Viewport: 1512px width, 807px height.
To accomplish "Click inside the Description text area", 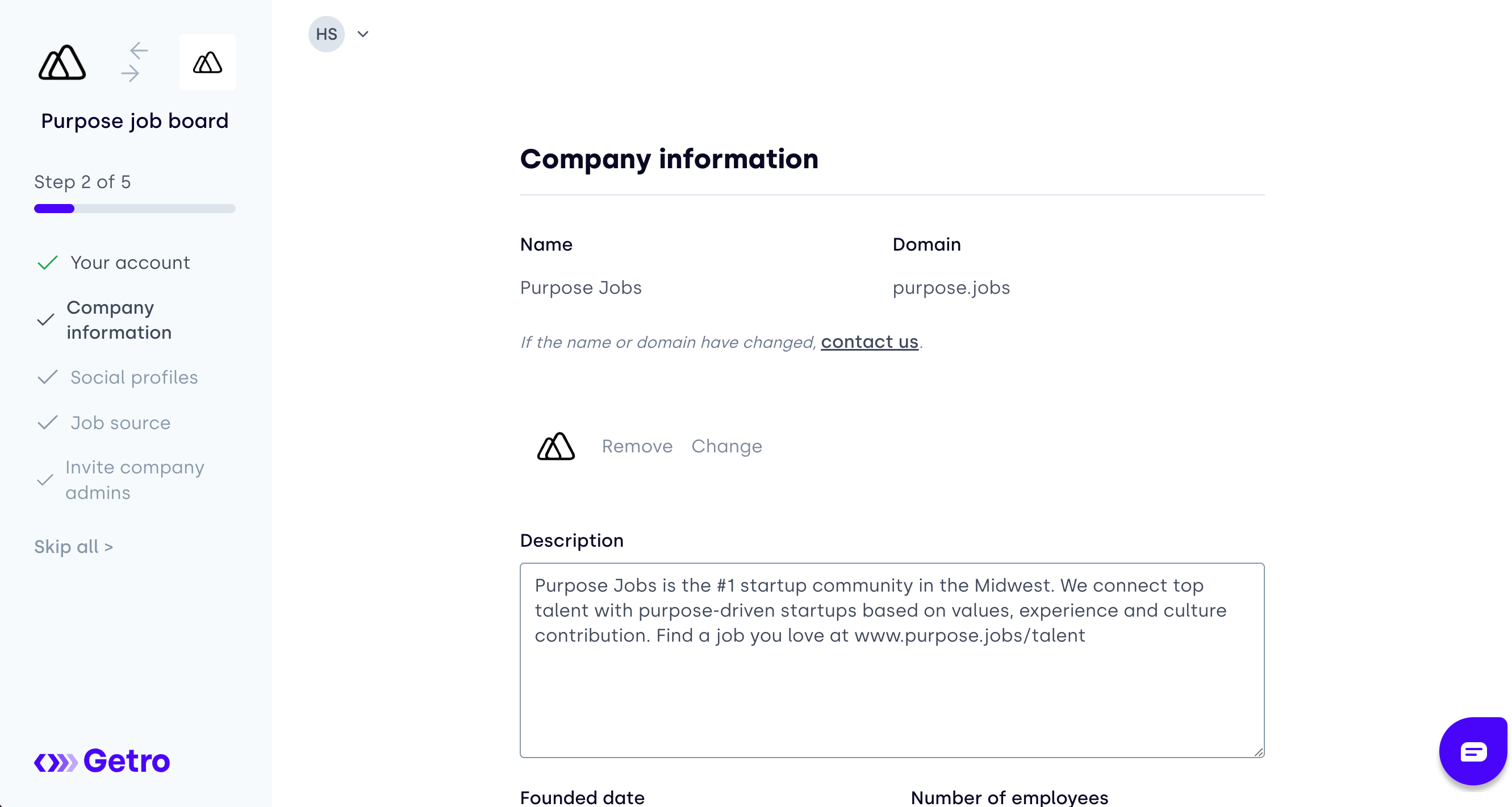I will tap(892, 660).
